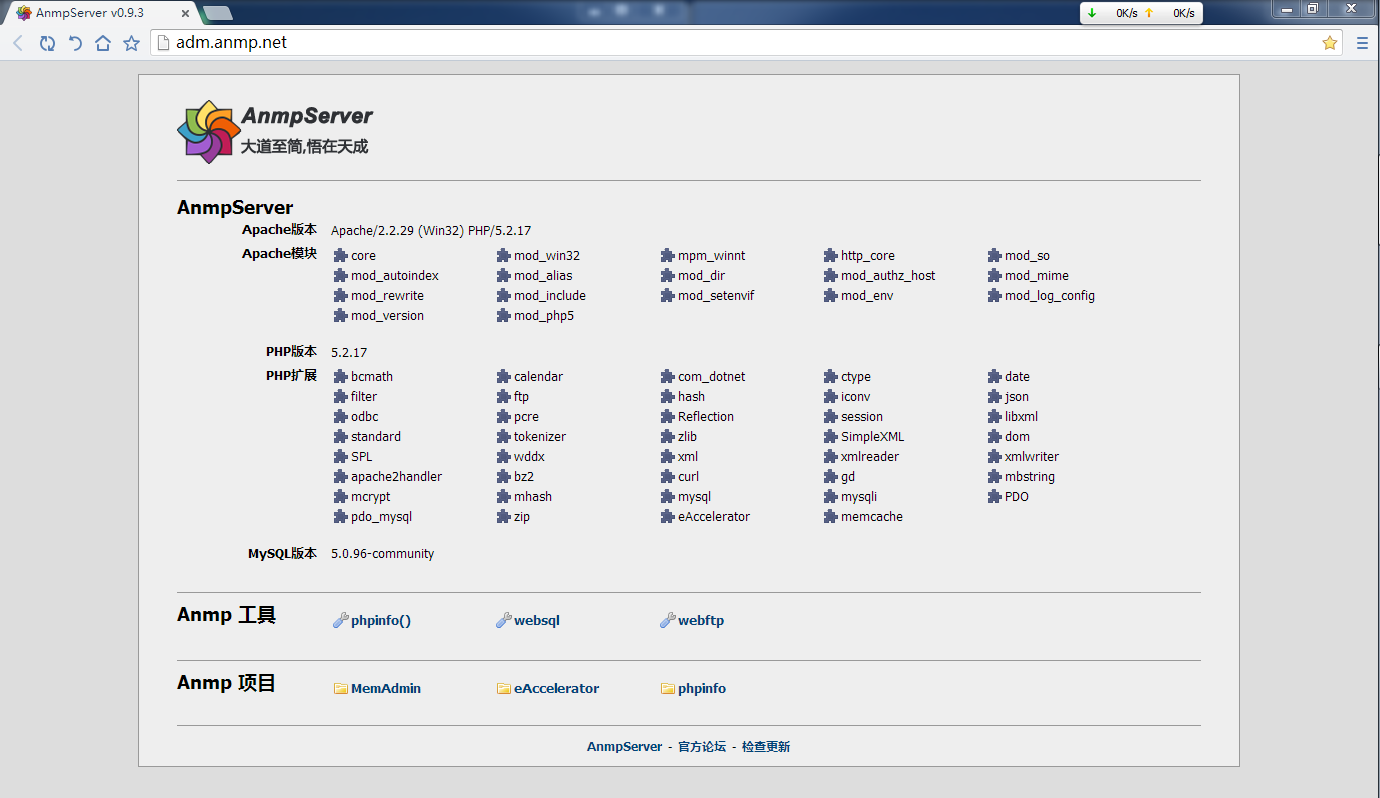Click the 5.2.17 value beside PHP版本
Viewport: 1380px width, 798px height.
click(x=349, y=353)
